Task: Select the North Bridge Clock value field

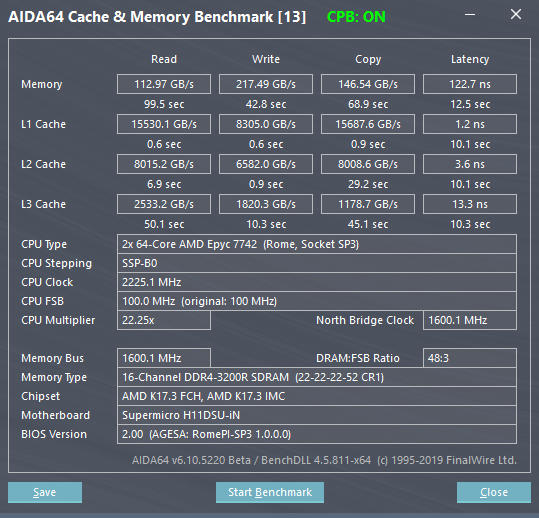Action: click(470, 320)
